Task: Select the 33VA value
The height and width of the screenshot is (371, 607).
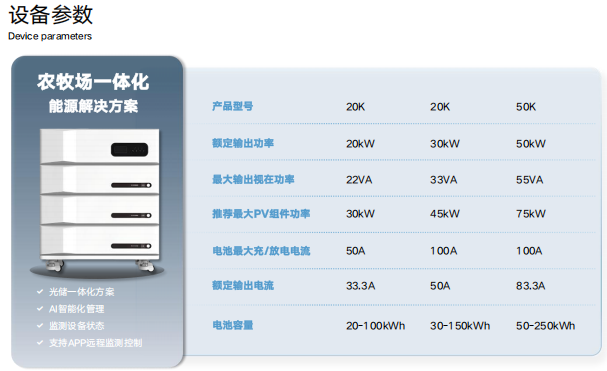Action: [x=443, y=180]
